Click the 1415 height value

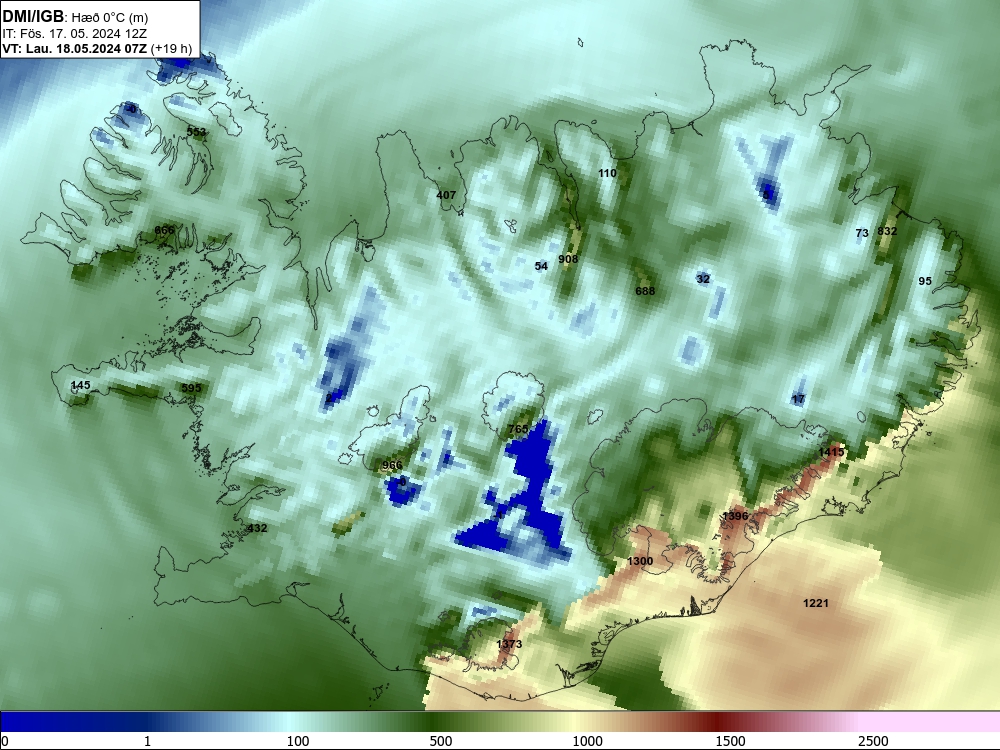pos(831,452)
